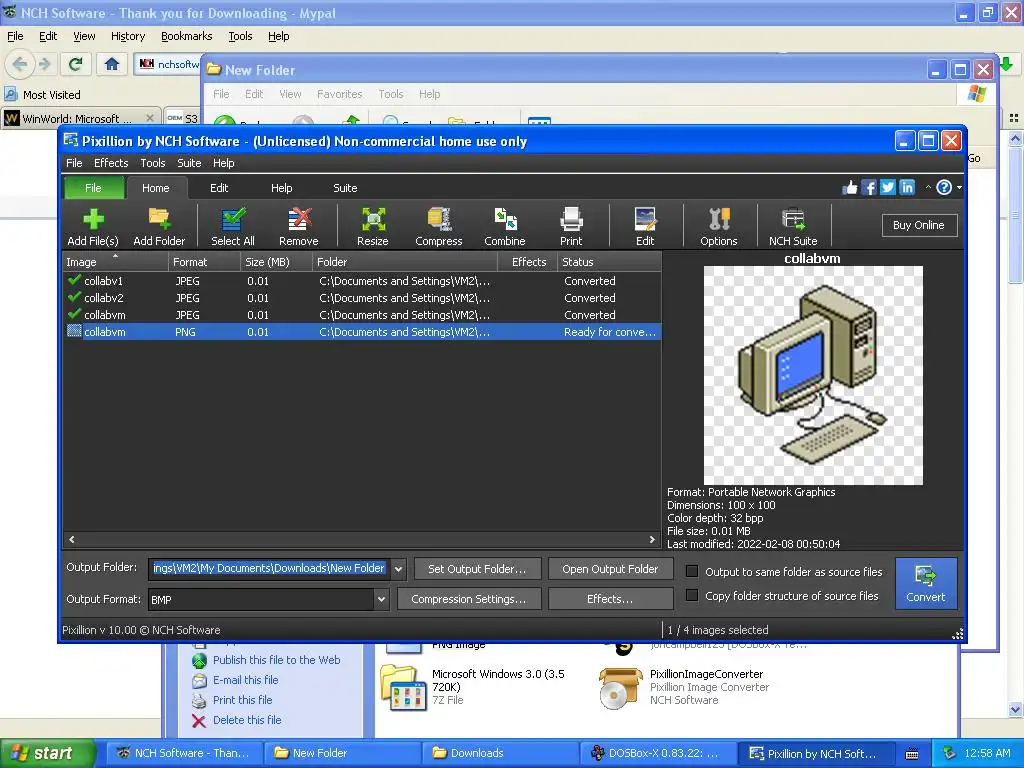1024x768 pixels.
Task: Click the Edit toolbar icon with picture
Action: 645,226
